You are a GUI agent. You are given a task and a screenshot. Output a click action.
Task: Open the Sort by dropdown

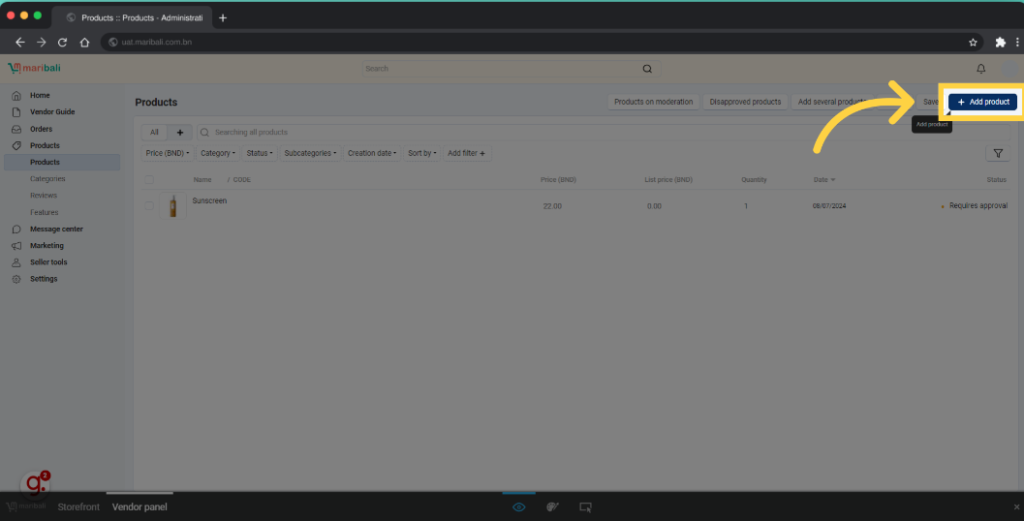pyautogui.click(x=422, y=153)
